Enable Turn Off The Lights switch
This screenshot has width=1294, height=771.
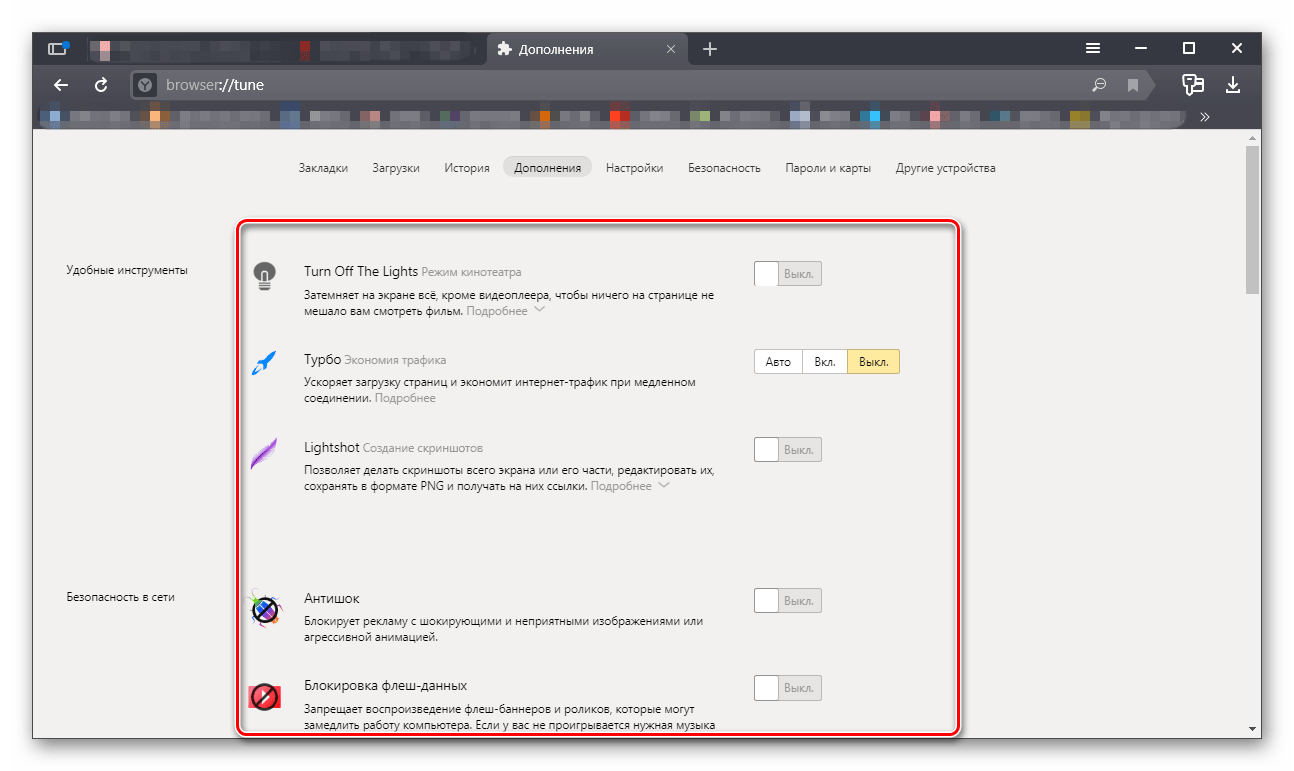[788, 273]
